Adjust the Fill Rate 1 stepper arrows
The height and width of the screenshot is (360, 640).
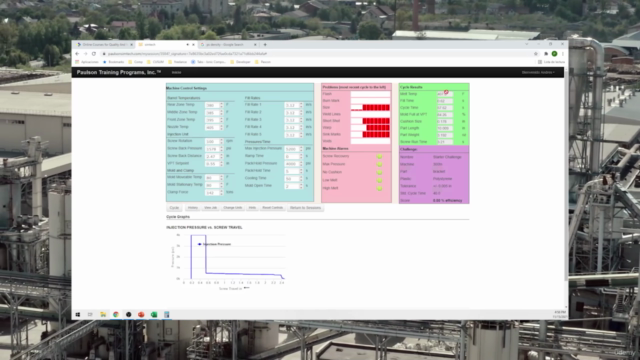tap(301, 105)
